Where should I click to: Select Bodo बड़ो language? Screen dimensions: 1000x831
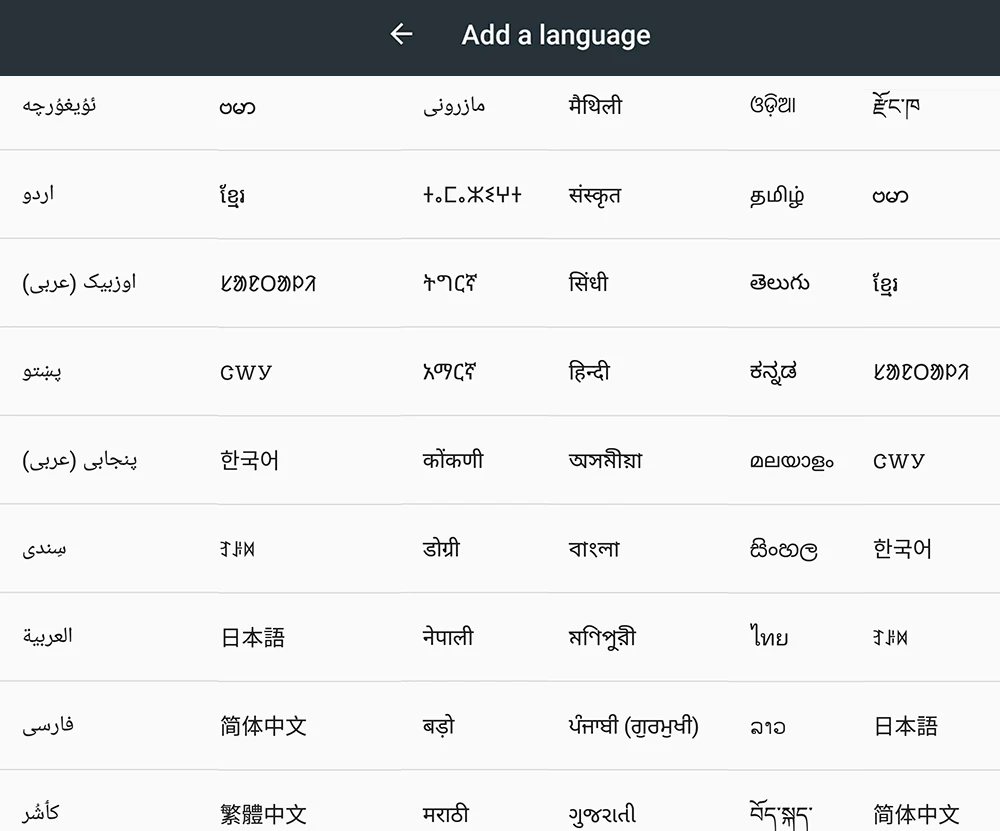[x=439, y=725]
